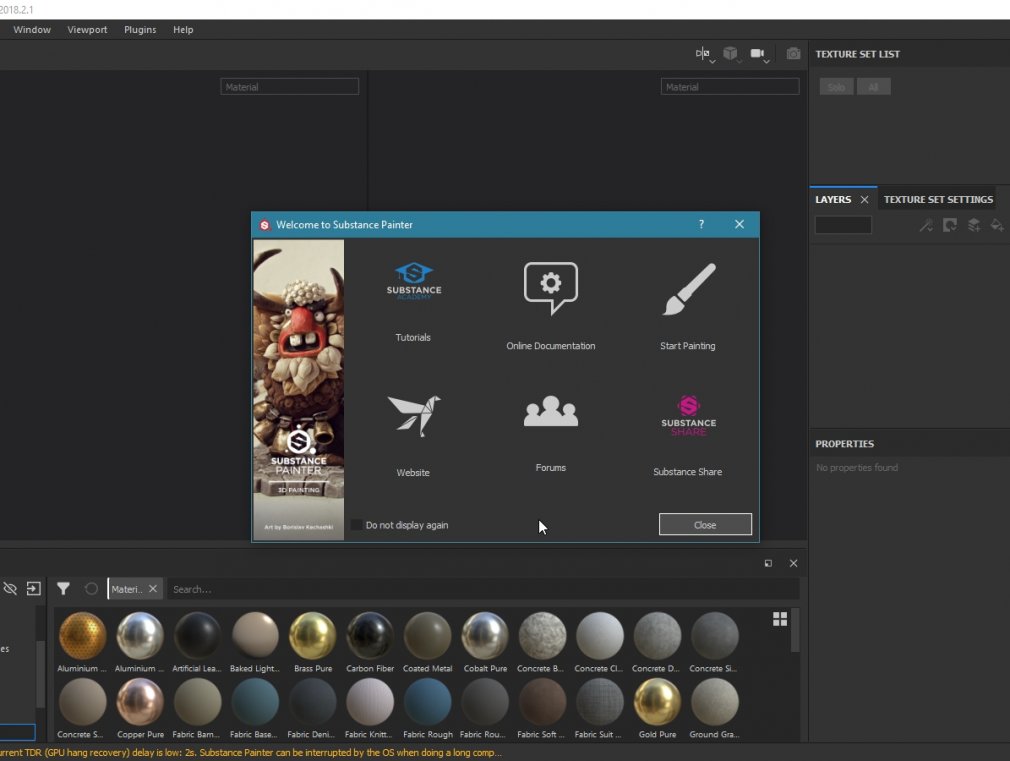The height and width of the screenshot is (761, 1010).
Task: Click the screenshot camera icon
Action: coord(794,53)
